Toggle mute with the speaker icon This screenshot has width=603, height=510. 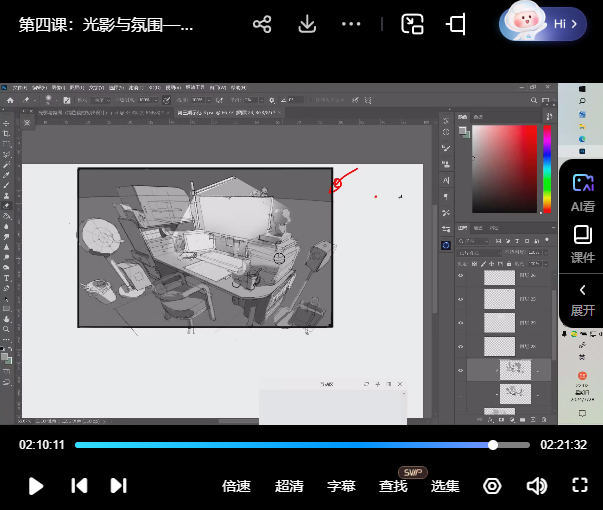coord(537,486)
